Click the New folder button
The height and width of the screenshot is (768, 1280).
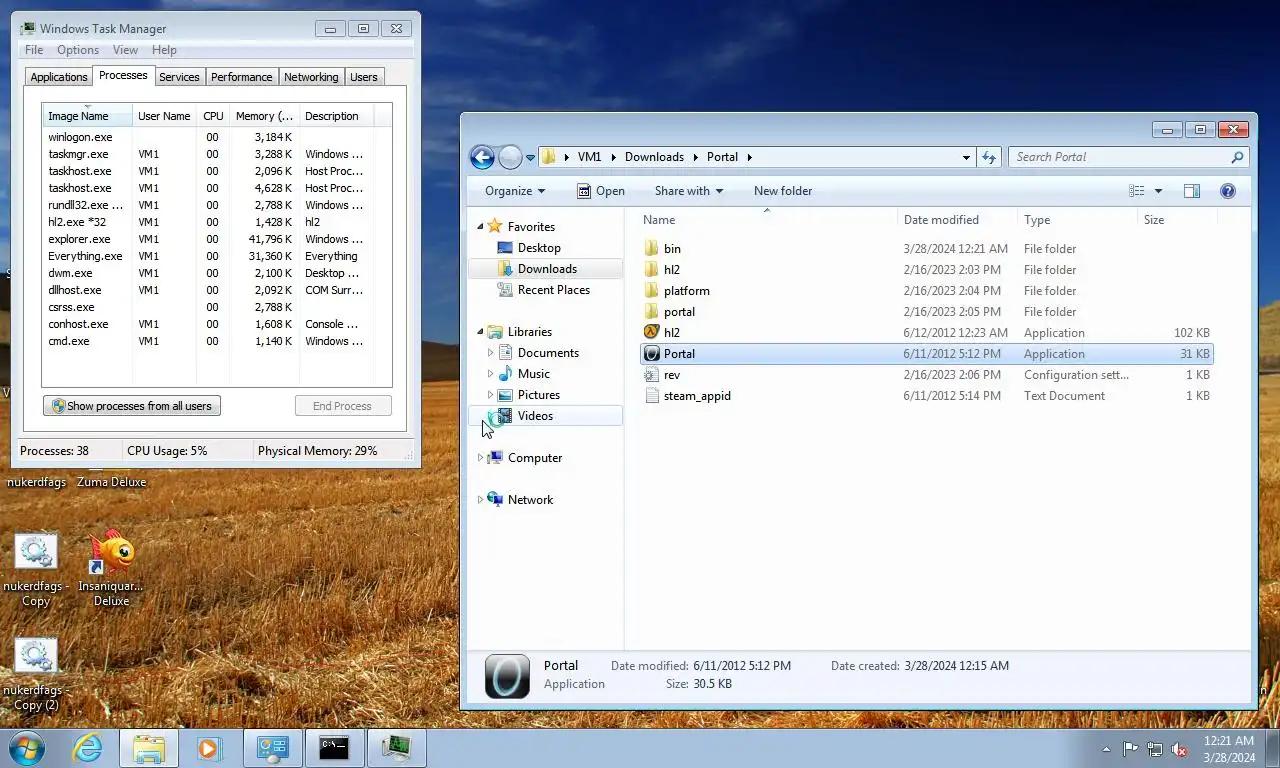click(x=783, y=191)
